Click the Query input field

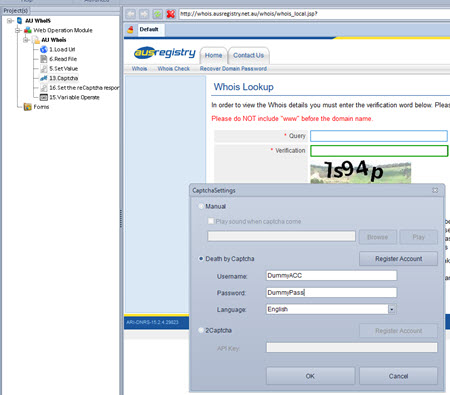click(379, 136)
